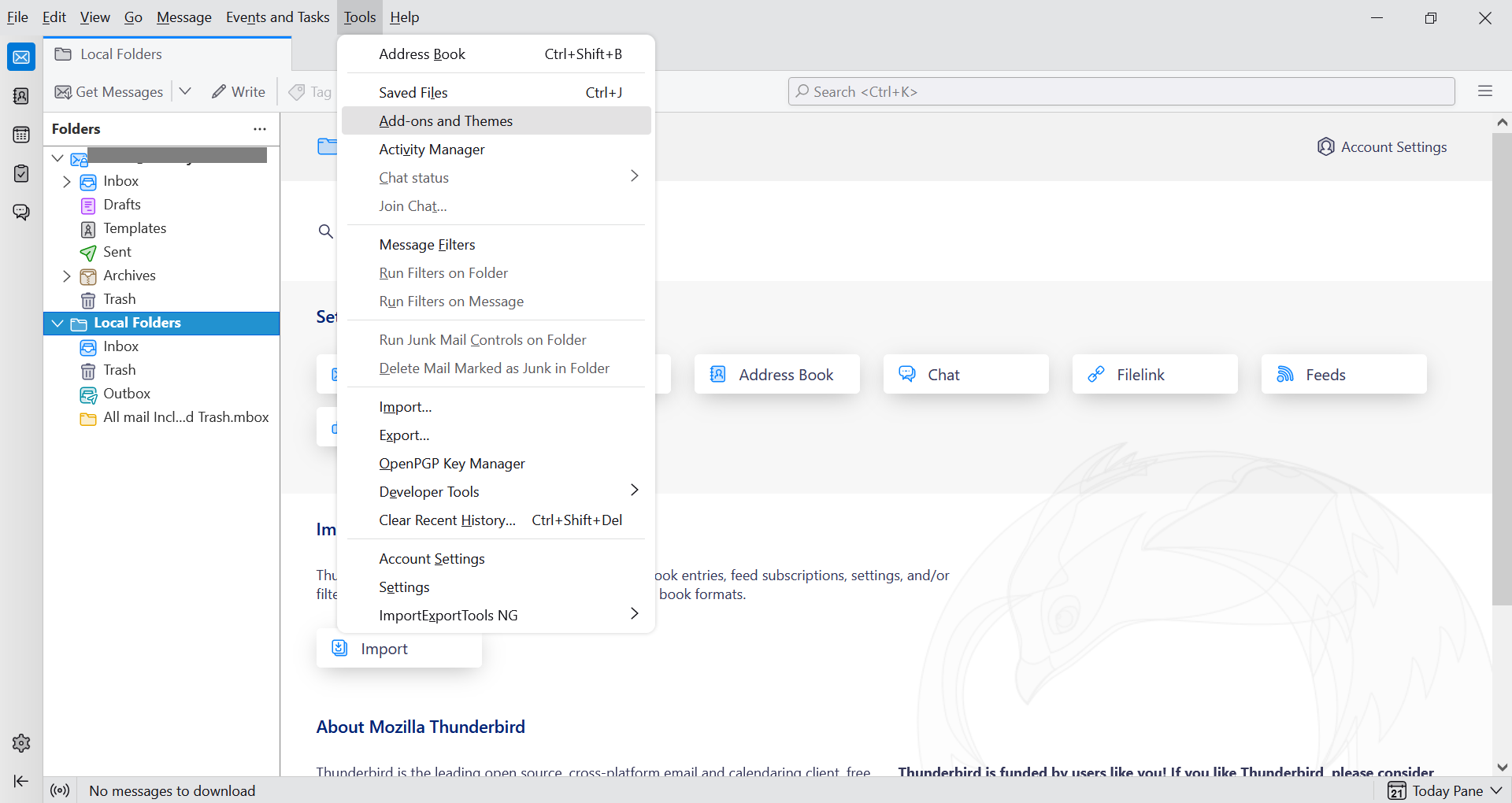Open the Mail space icon in sidebar
The width and height of the screenshot is (1512, 803).
point(21,57)
